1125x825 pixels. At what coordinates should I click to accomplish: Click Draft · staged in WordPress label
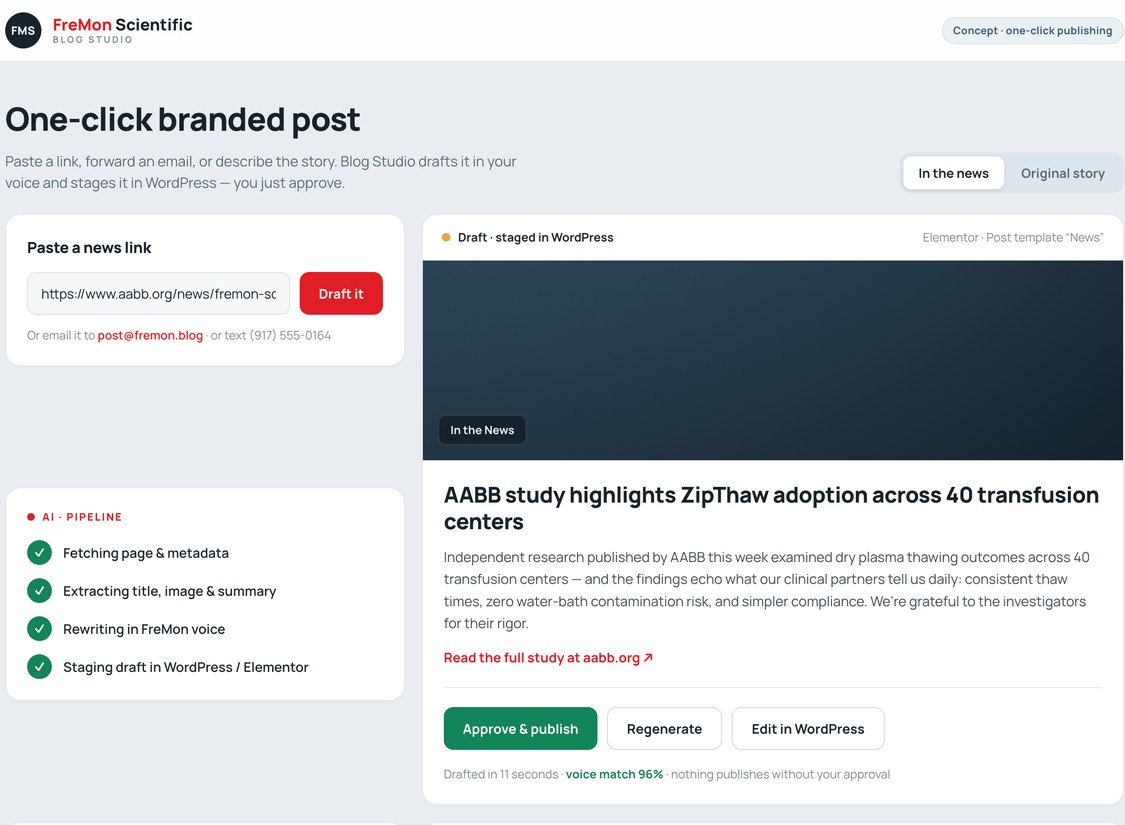[x=535, y=237]
